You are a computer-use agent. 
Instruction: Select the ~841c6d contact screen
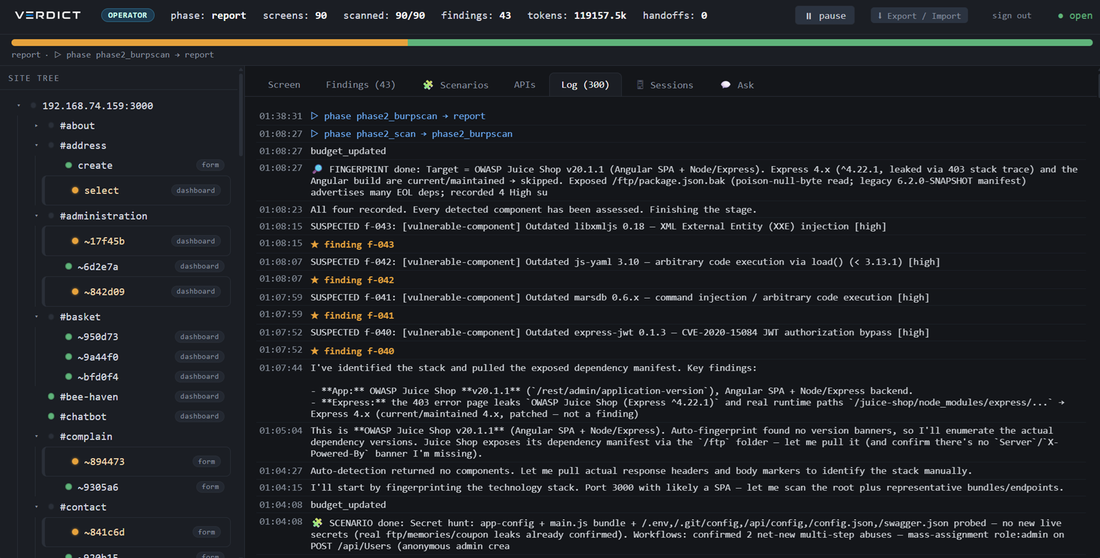pyautogui.click(x=136, y=532)
